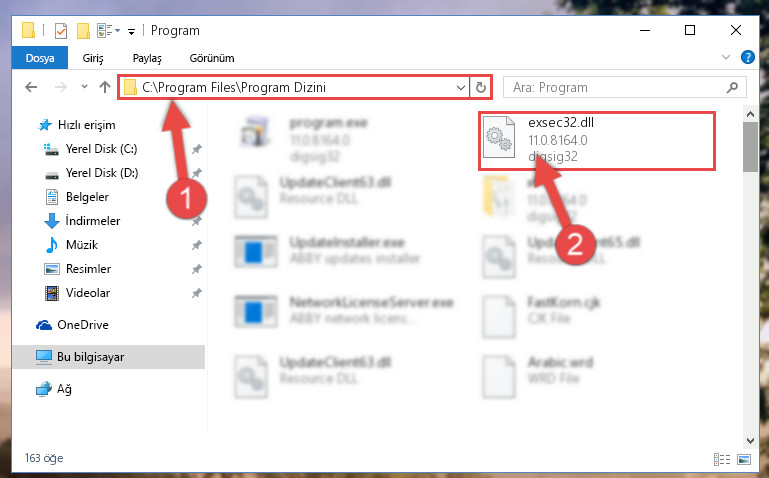Click the Back navigation arrow
769x478 pixels.
[x=31, y=87]
